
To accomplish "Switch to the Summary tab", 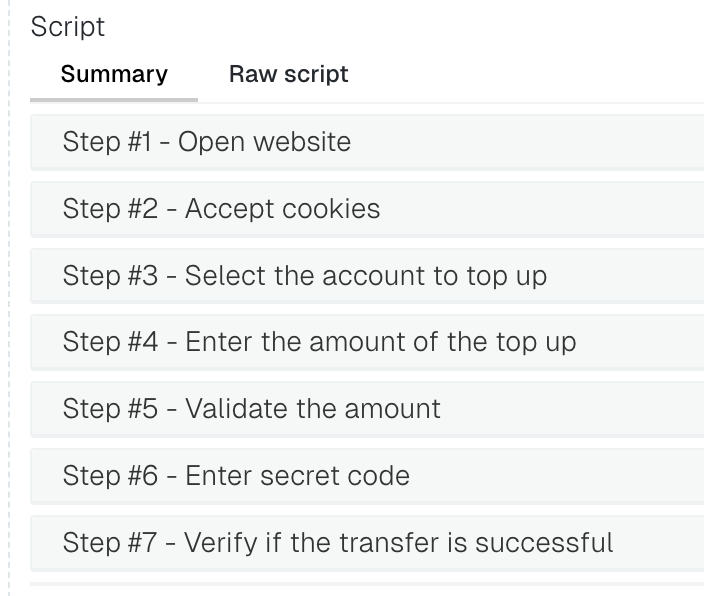I will [x=114, y=75].
